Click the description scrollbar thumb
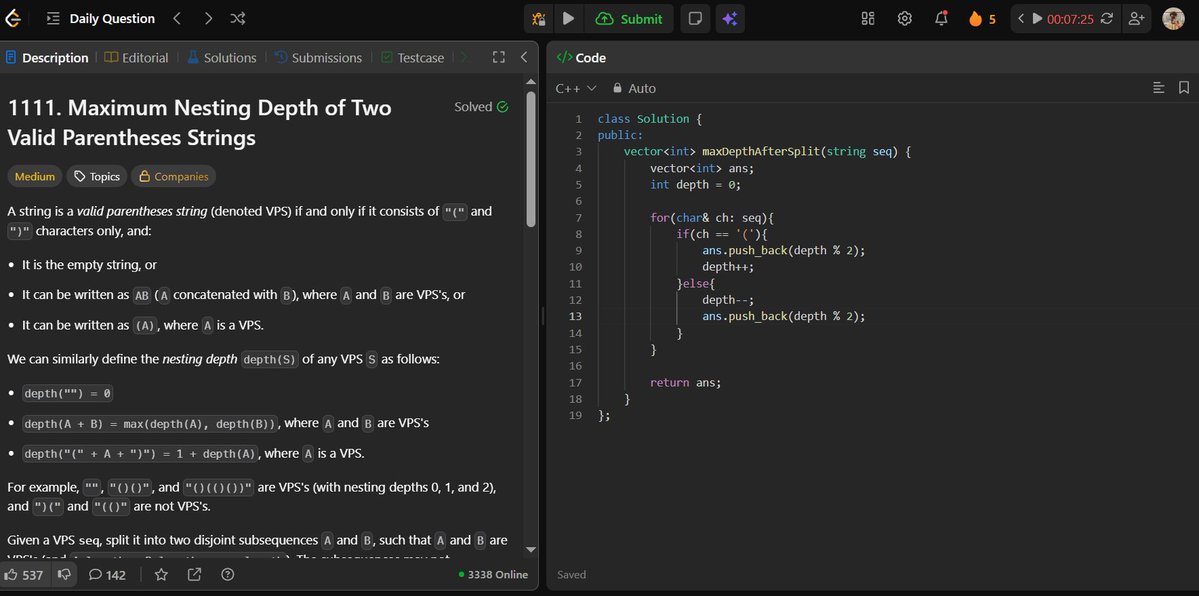Viewport: 1199px width, 596px height. pos(531,158)
